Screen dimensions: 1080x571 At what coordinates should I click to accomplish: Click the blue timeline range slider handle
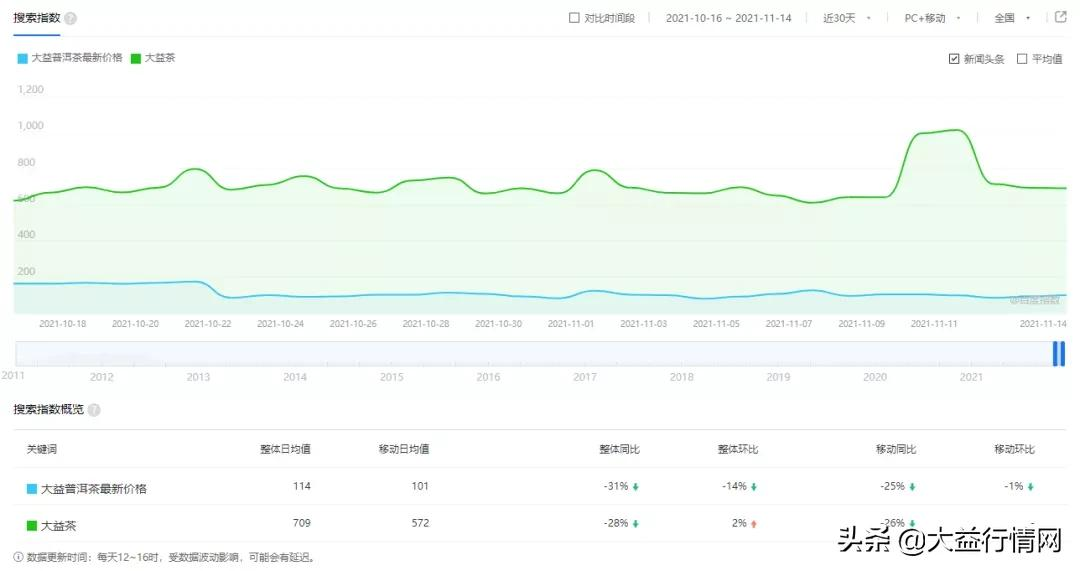(x=1059, y=353)
